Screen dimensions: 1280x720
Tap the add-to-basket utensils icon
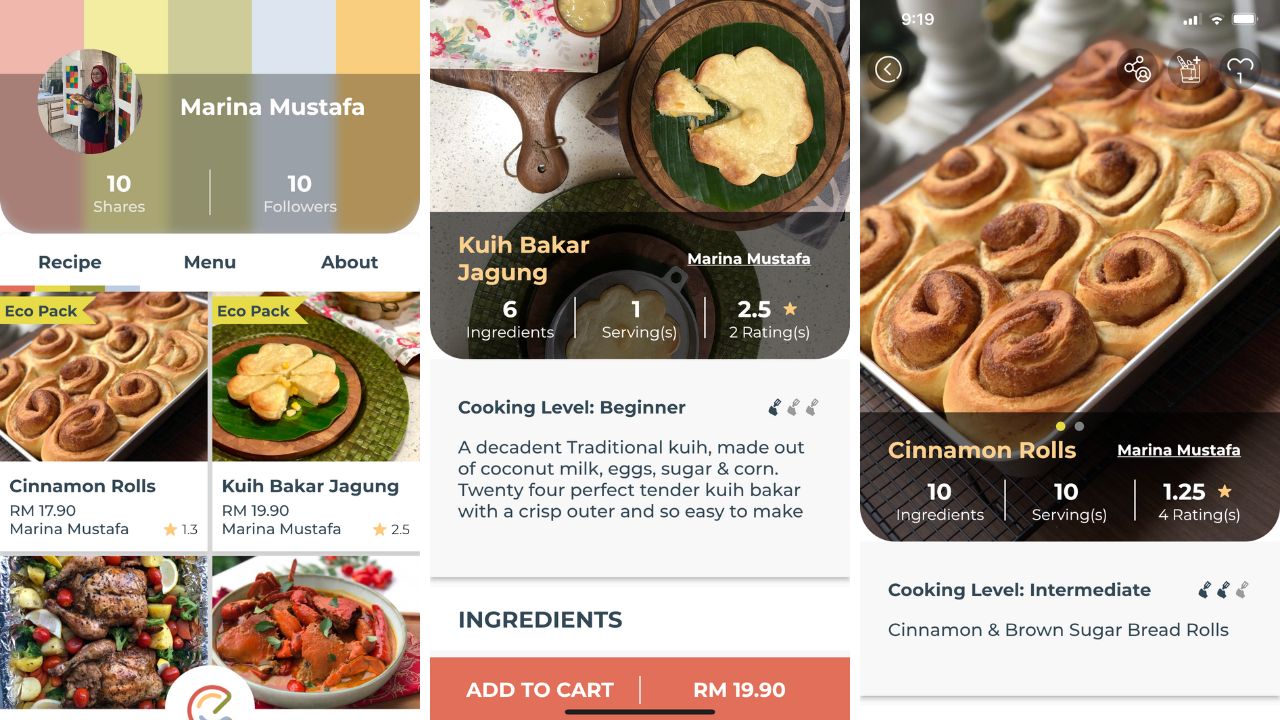[x=1189, y=69]
